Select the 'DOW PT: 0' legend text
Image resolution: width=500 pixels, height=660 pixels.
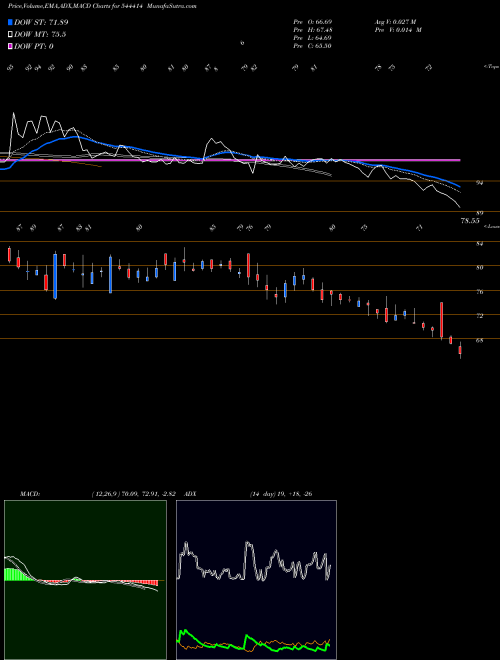click(x=34, y=46)
